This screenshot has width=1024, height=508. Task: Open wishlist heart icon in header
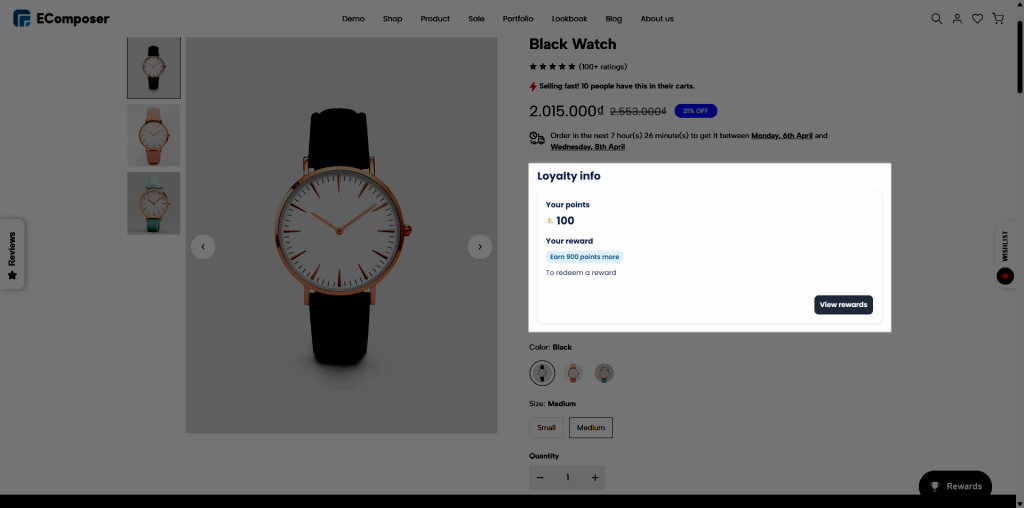coord(977,18)
